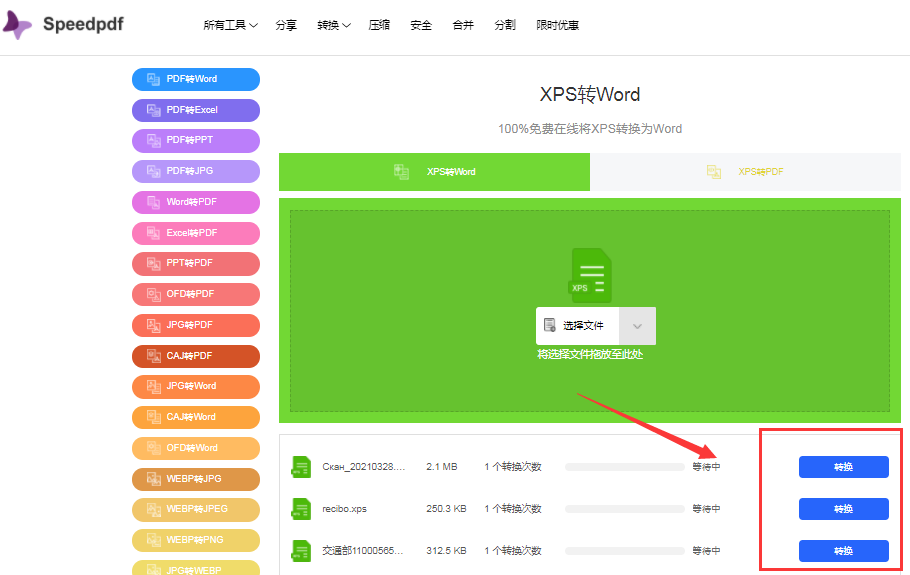The image size is (910, 575).
Task: Select the PDF转Excel sidebar button
Action: tap(196, 110)
